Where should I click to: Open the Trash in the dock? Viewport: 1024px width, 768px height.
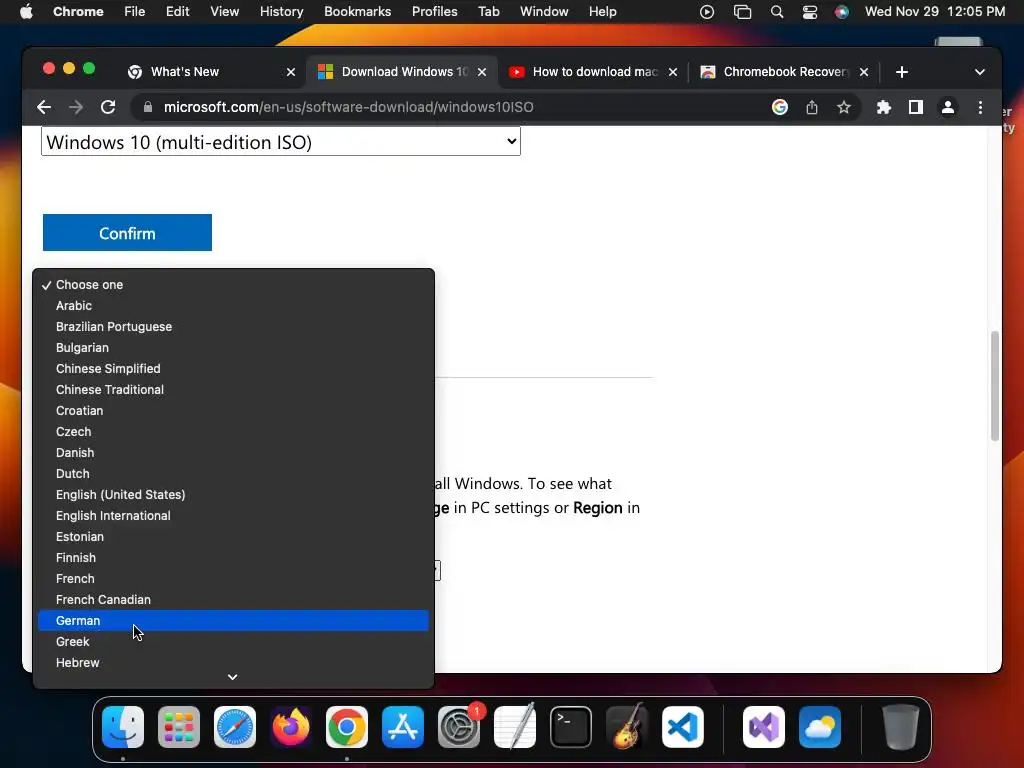pos(901,727)
